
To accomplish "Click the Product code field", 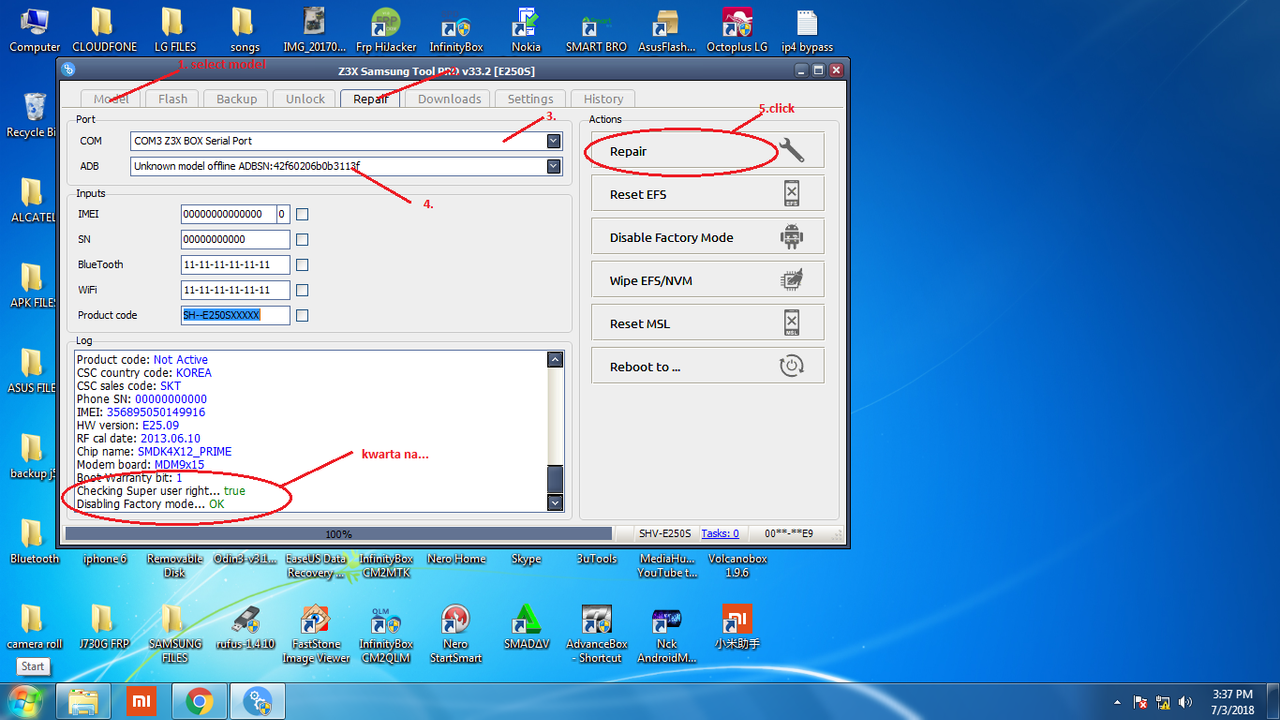I will pos(235,315).
